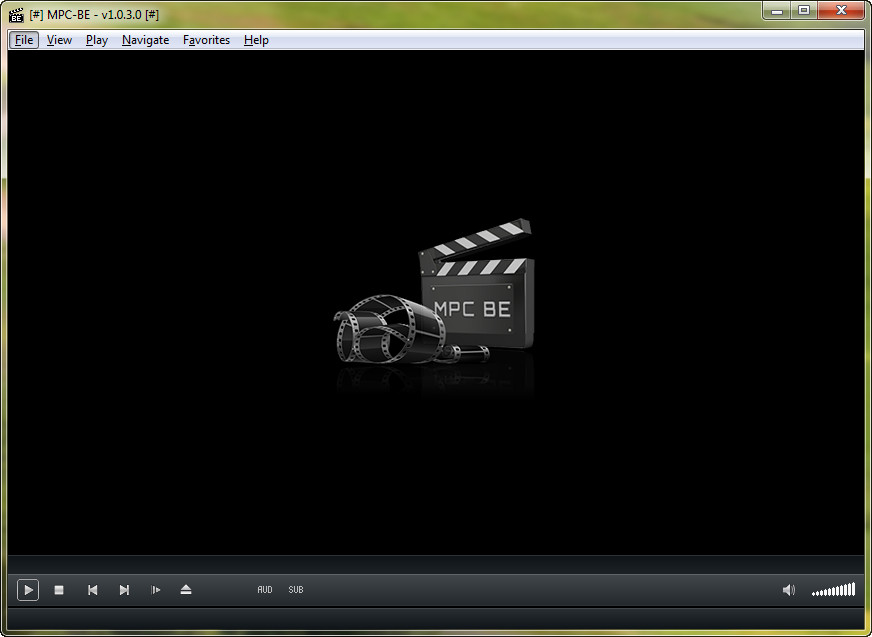Click the frame step button
This screenshot has width=872, height=637.
tap(156, 590)
